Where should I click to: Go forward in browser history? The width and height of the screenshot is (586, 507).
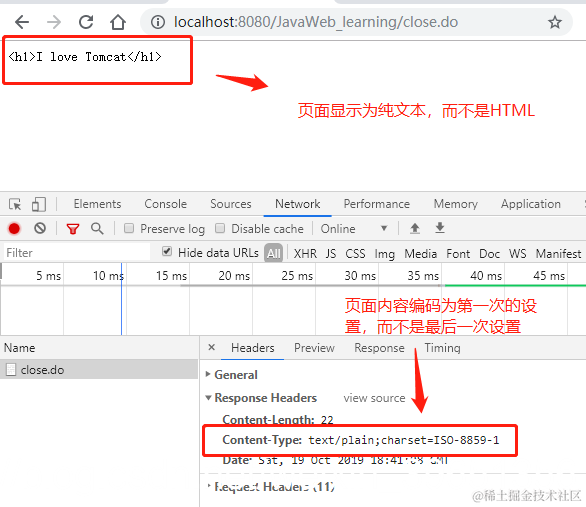point(54,22)
